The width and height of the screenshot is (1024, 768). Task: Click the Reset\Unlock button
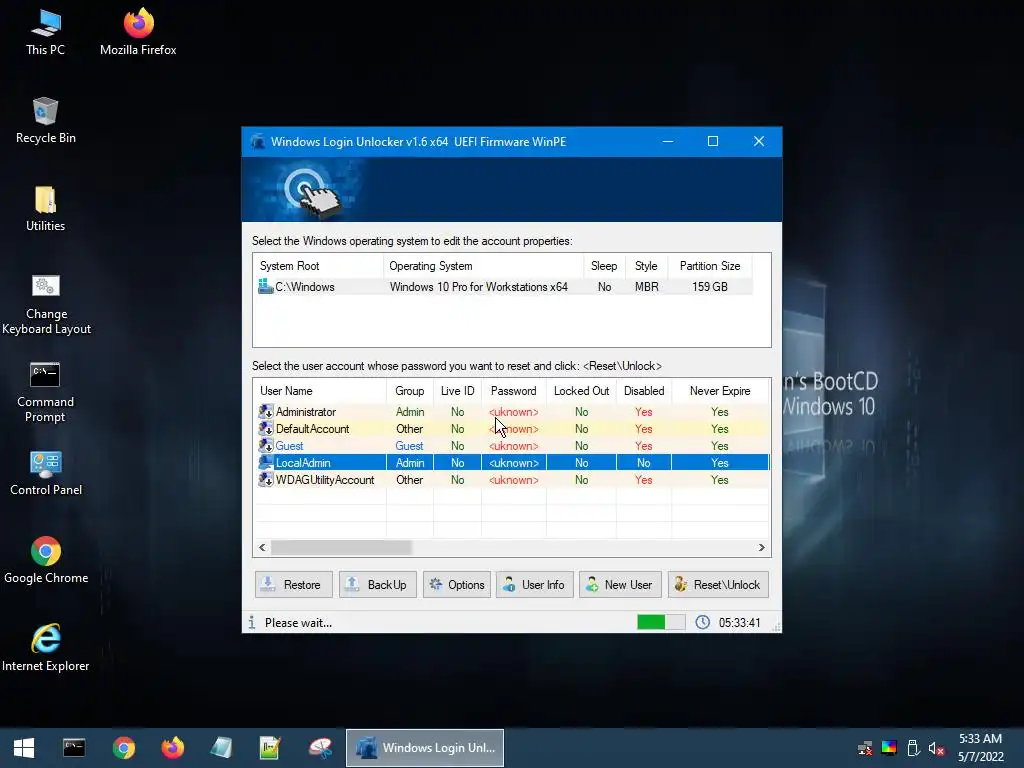pos(718,584)
